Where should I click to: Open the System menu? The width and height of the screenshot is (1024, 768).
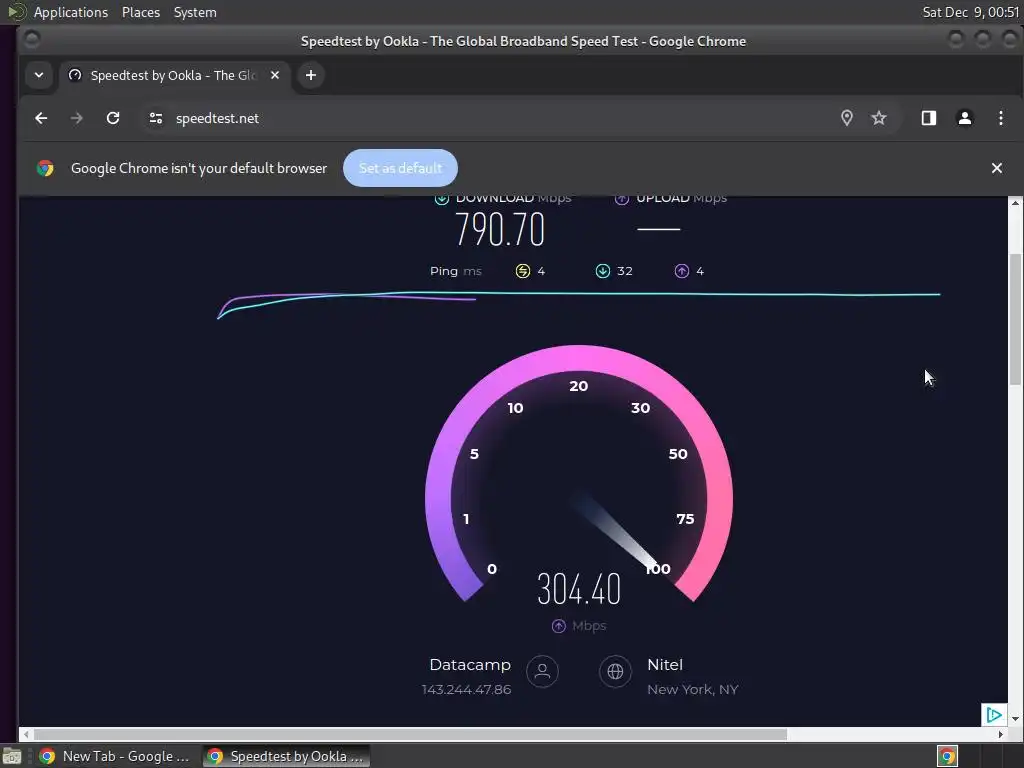click(195, 12)
